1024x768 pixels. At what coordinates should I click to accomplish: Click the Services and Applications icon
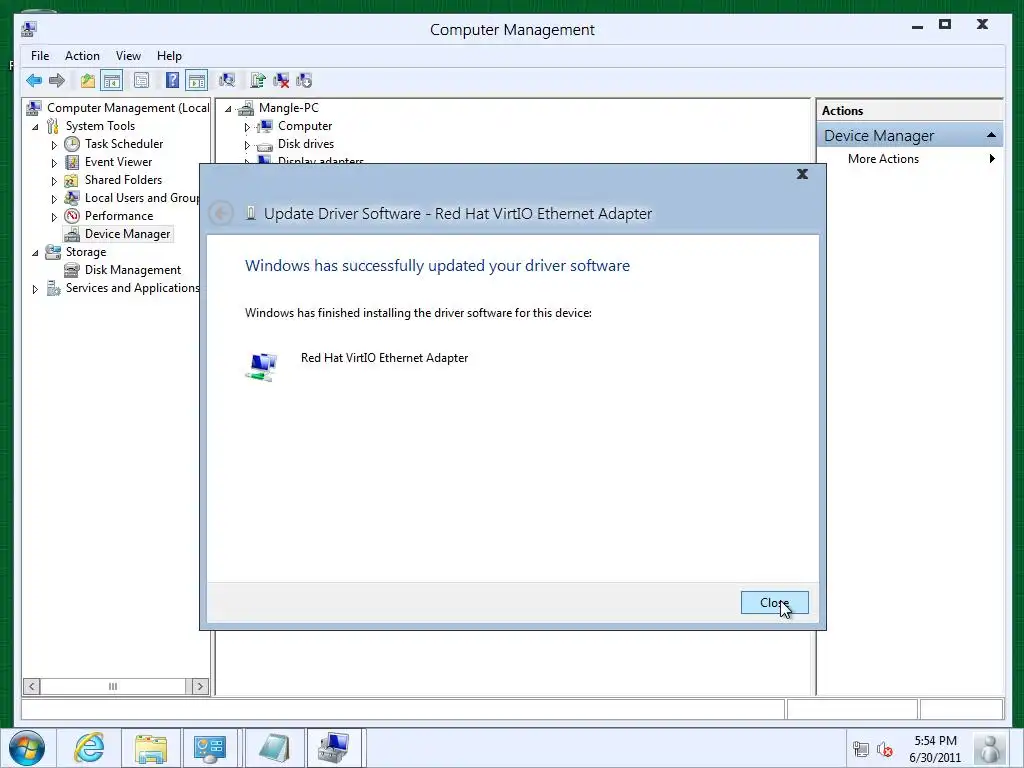pyautogui.click(x=53, y=288)
